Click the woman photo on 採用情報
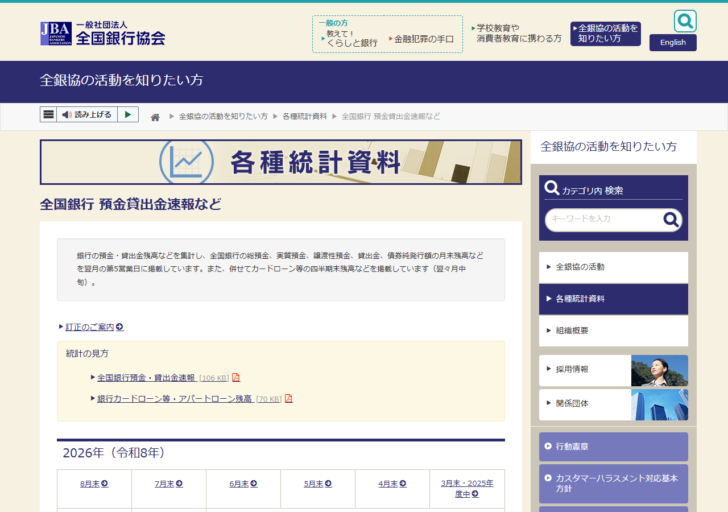This screenshot has width=728, height=512. [x=659, y=370]
